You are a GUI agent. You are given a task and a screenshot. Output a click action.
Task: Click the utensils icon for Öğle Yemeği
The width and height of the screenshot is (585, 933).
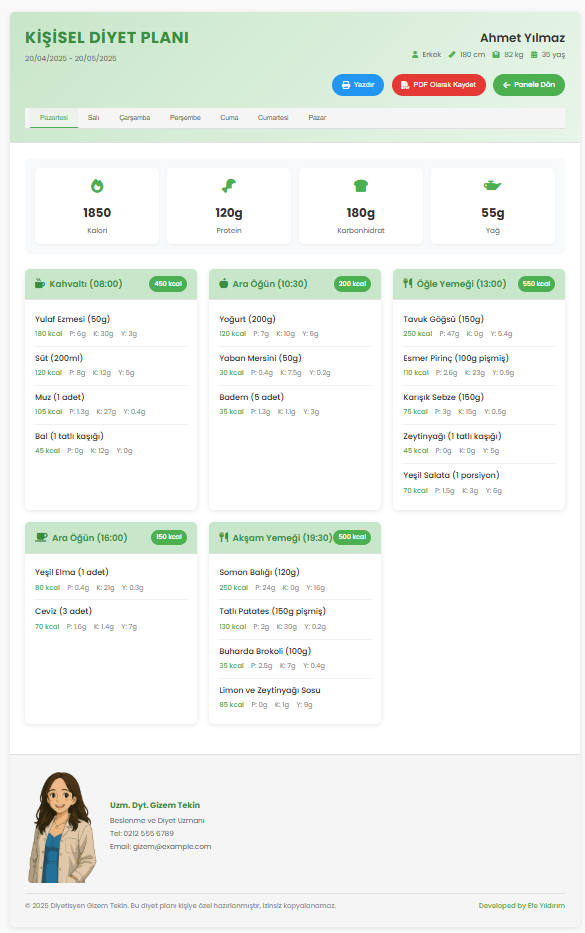408,283
